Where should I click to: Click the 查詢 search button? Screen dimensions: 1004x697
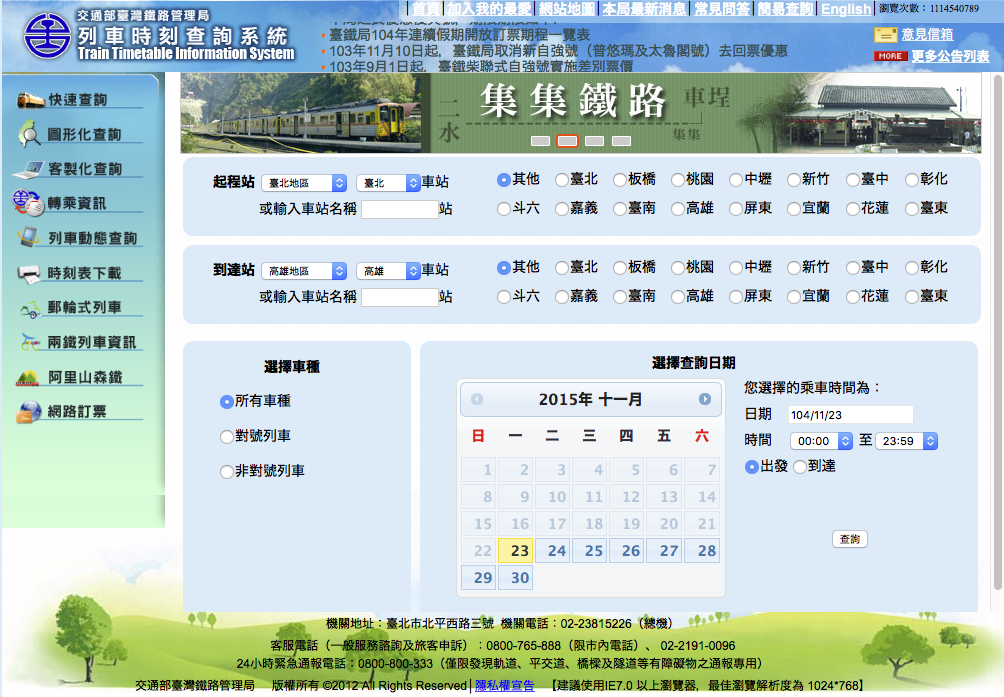(x=850, y=539)
